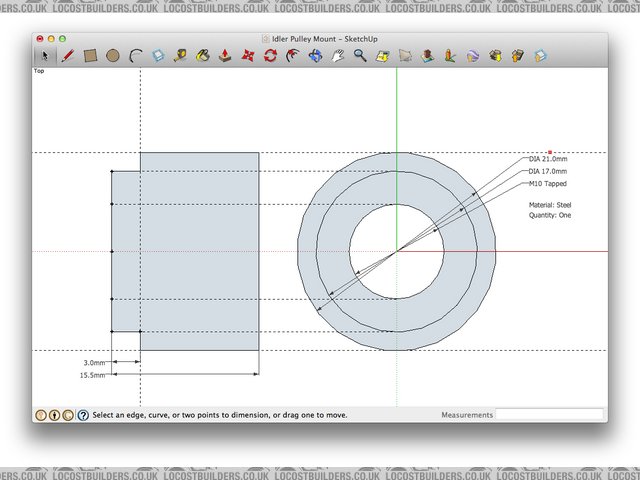The width and height of the screenshot is (640, 480).
Task: Click the Measurements input box
Action: [549, 414]
